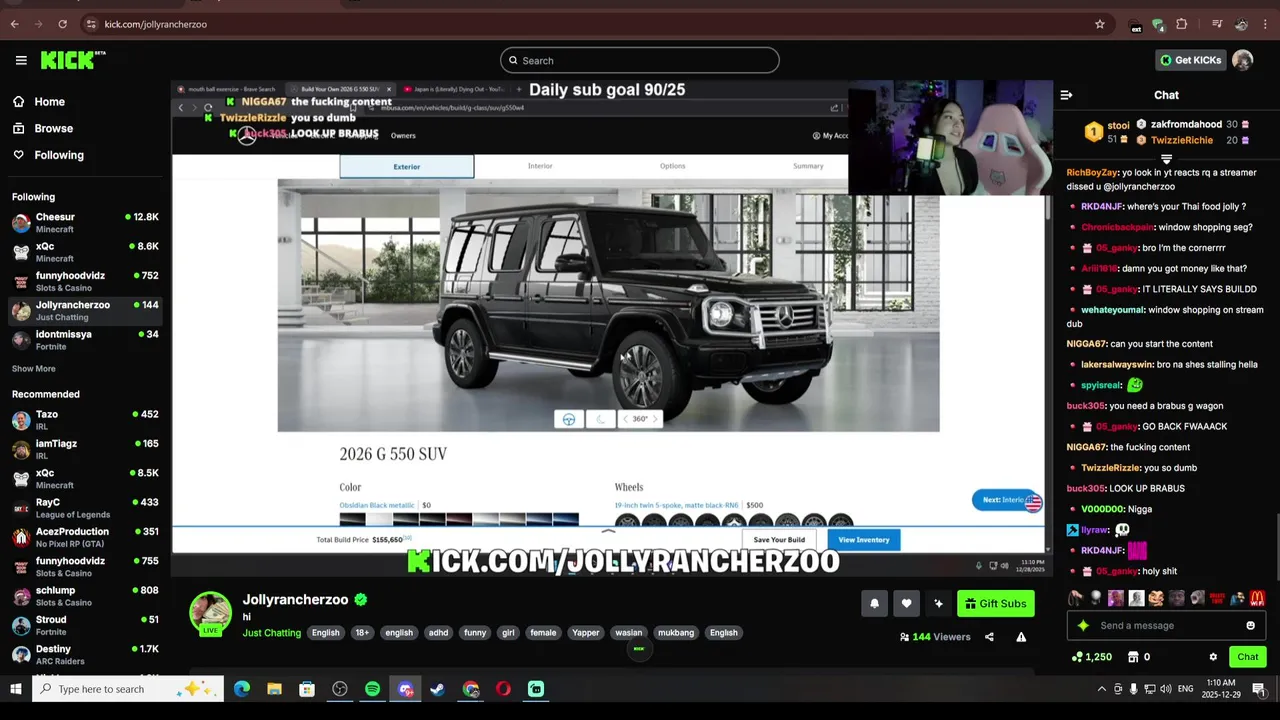1280x720 pixels.
Task: Open the Windows Start menu
Action: (16, 689)
